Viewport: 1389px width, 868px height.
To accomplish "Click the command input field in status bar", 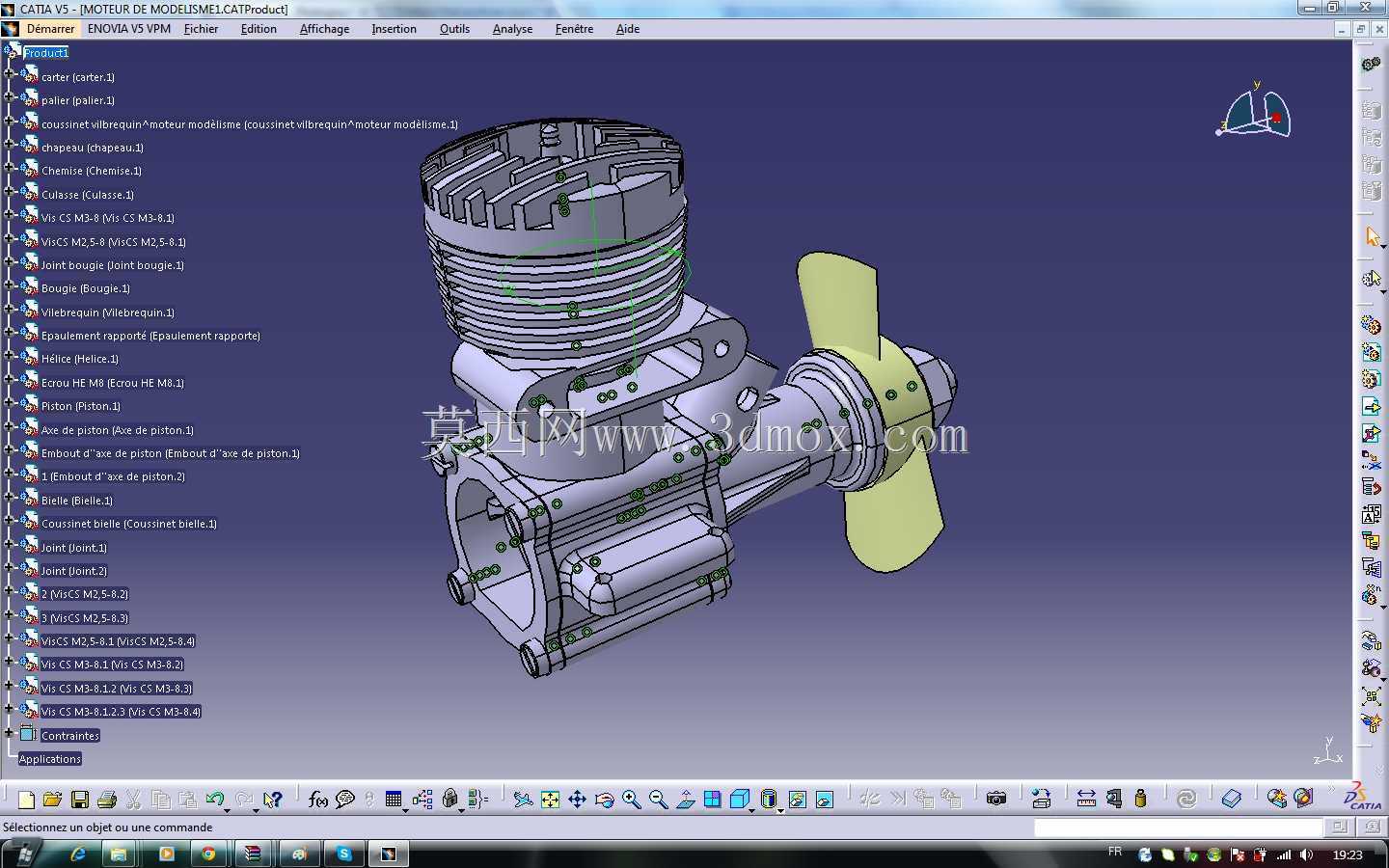I will (1178, 827).
